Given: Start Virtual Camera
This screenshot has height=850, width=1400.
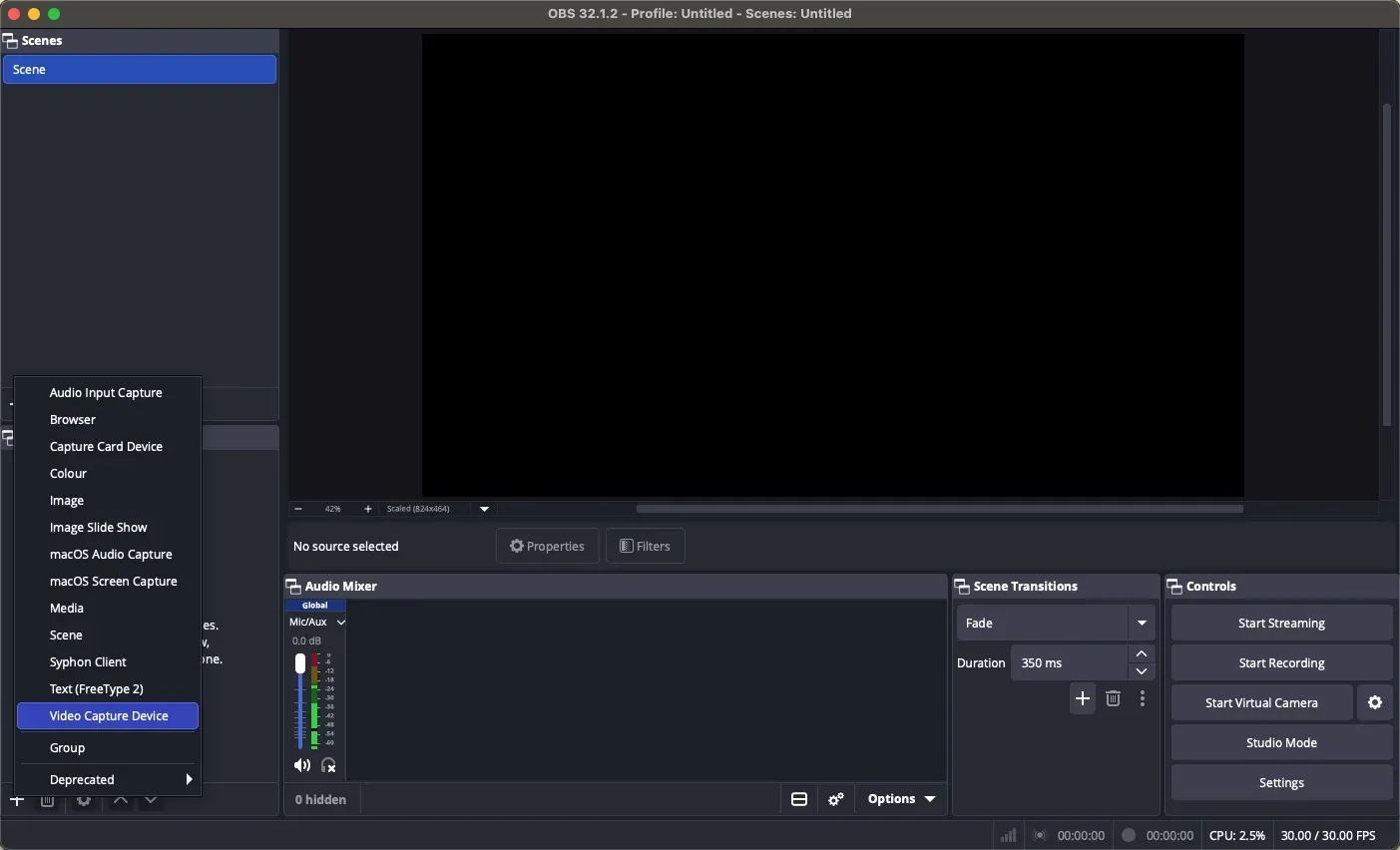Looking at the screenshot, I should 1262,703.
